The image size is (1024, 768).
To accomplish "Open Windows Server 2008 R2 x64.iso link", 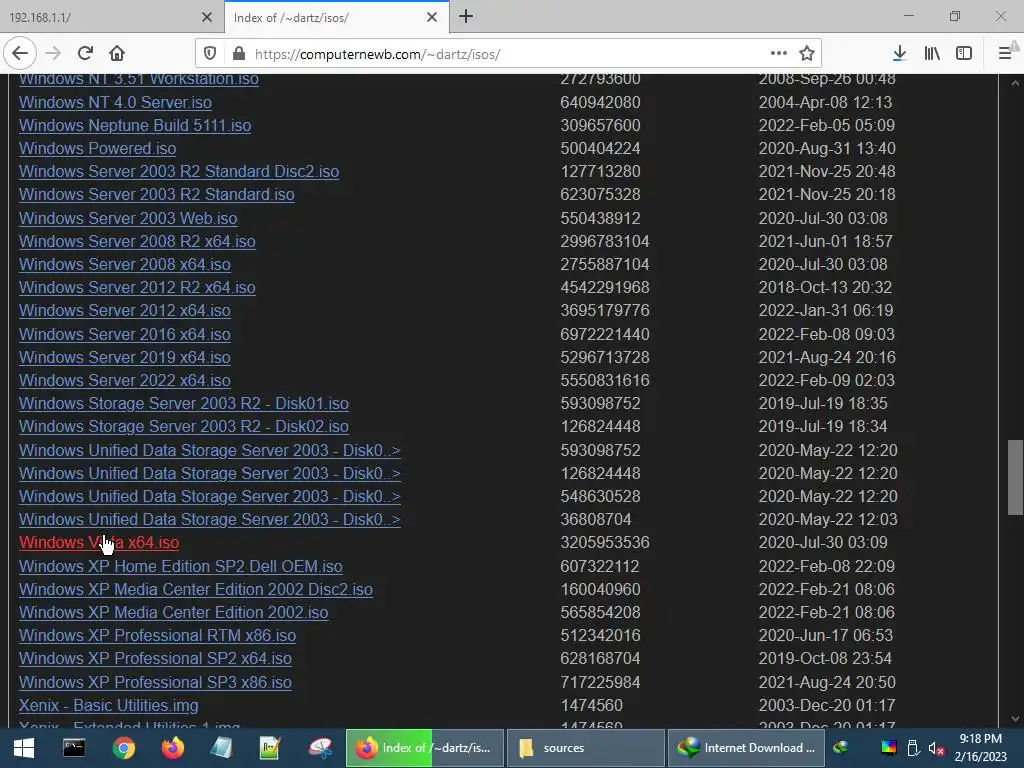I will (x=137, y=241).
